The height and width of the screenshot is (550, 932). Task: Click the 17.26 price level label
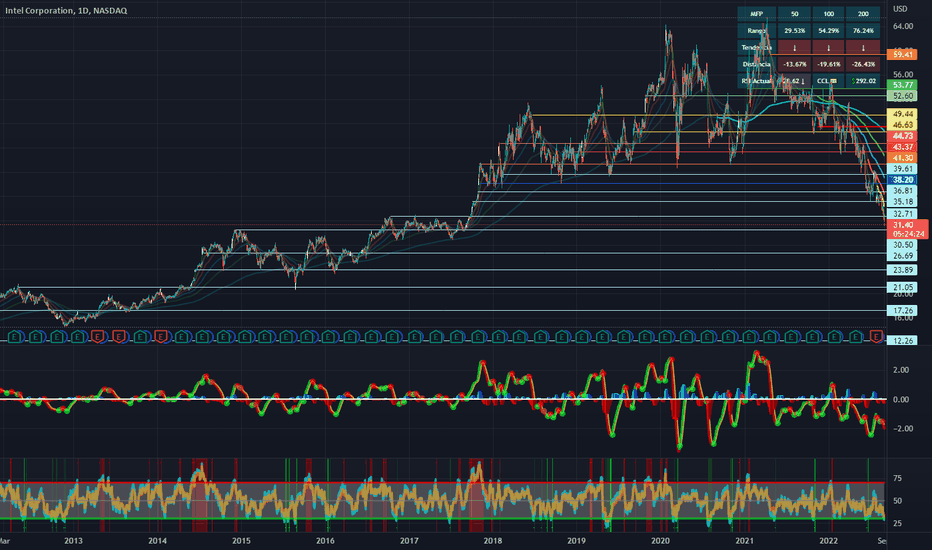point(902,310)
